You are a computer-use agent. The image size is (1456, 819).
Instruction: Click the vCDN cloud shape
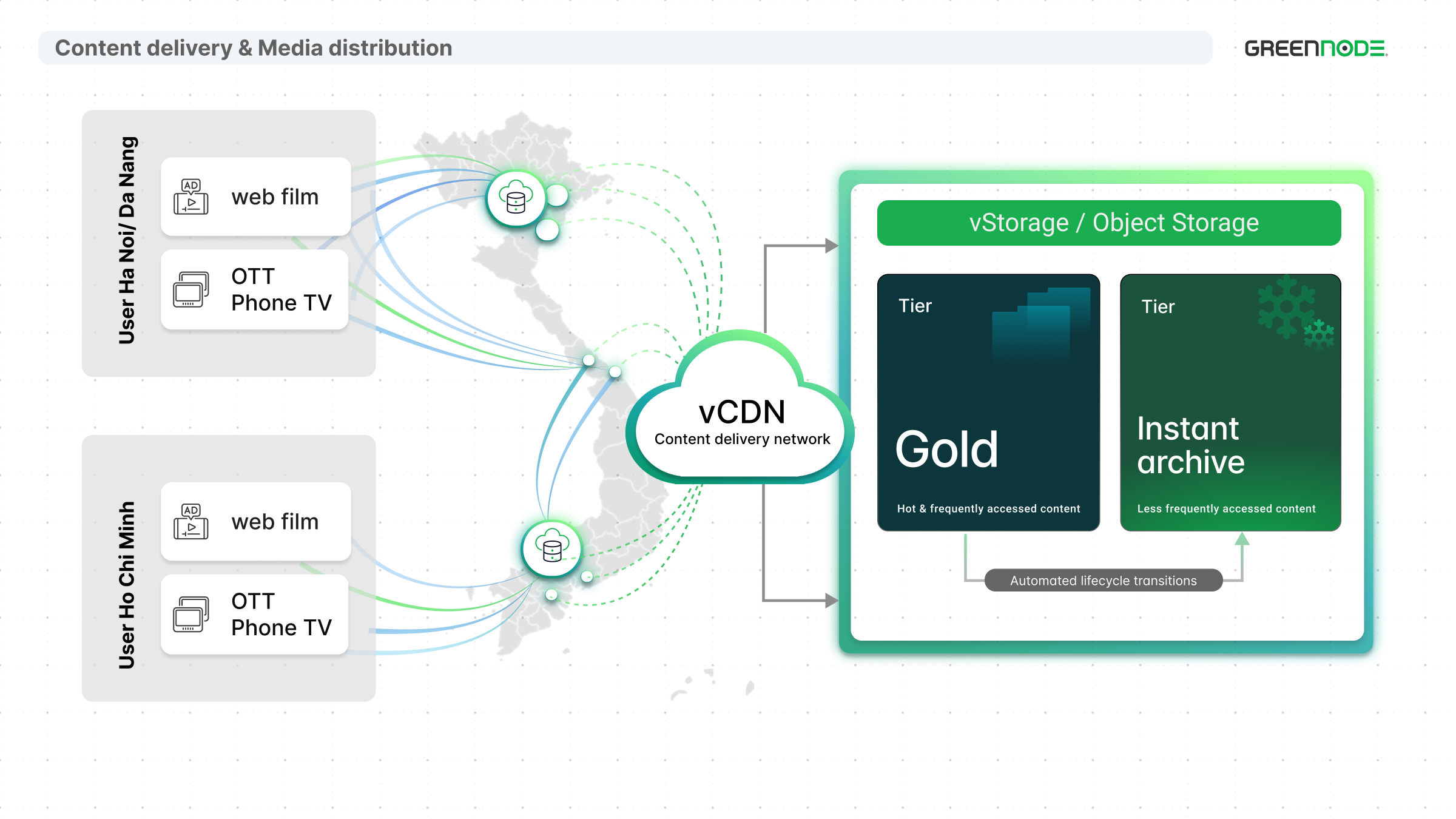pos(740,408)
